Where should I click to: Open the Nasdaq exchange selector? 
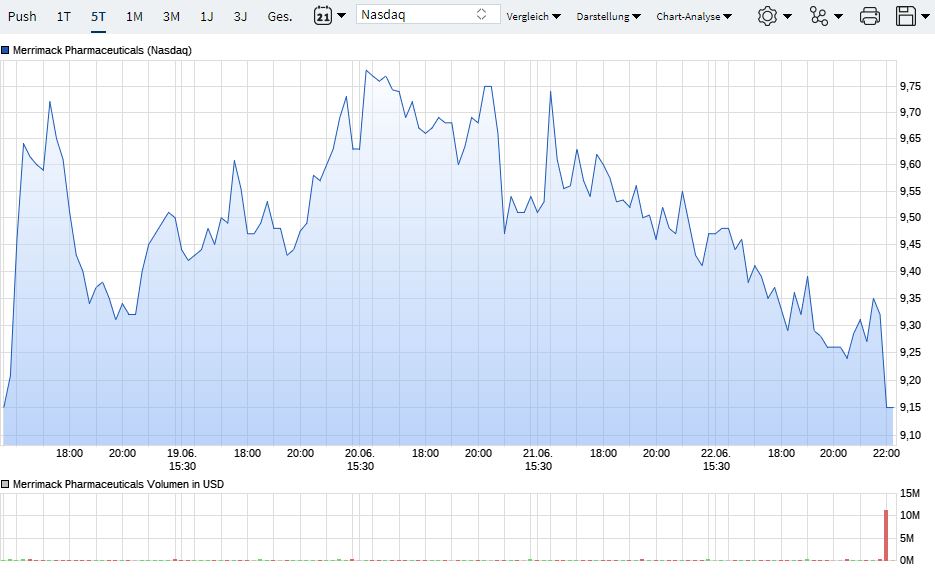coord(428,15)
